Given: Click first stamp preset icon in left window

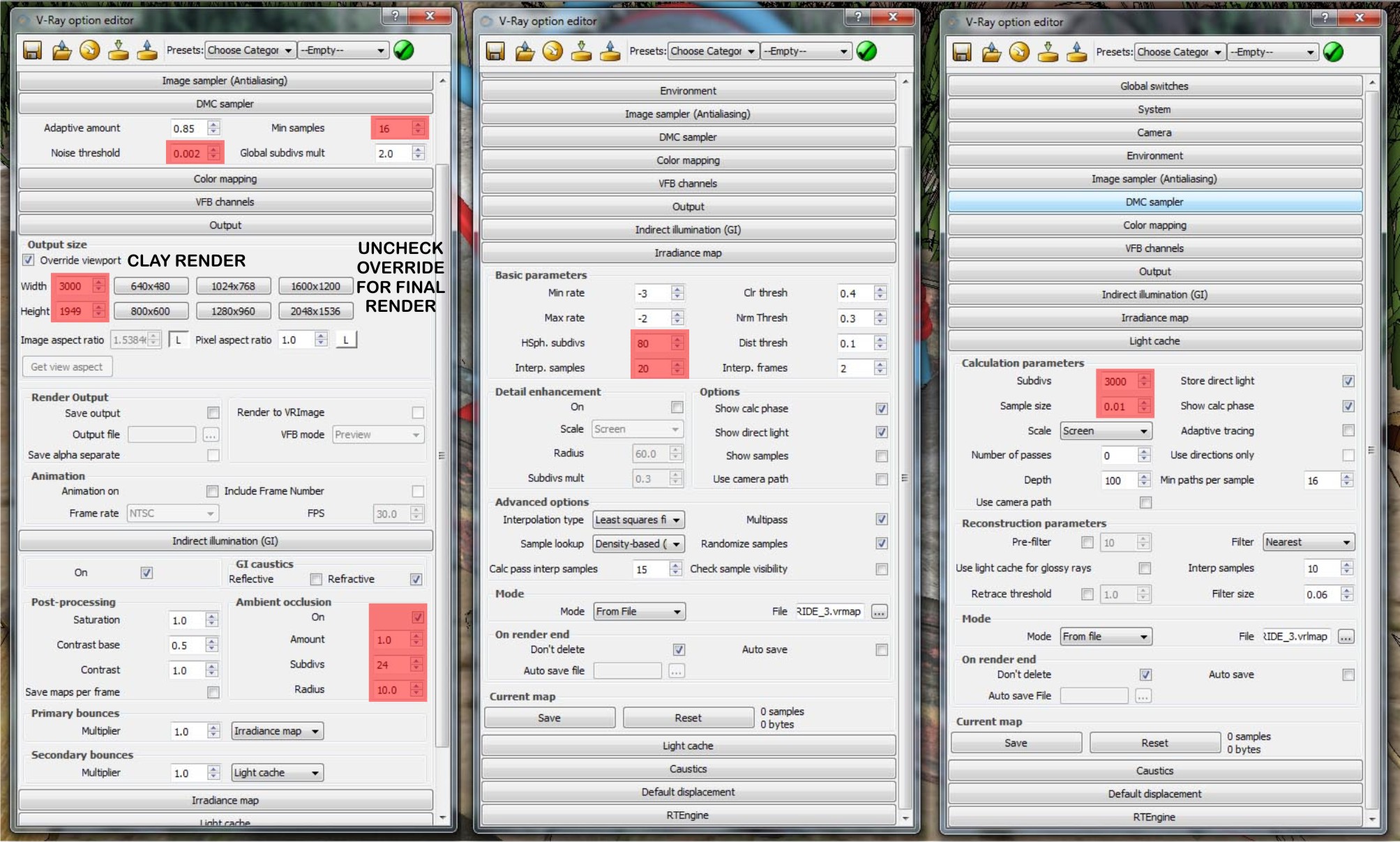Looking at the screenshot, I should [x=119, y=50].
